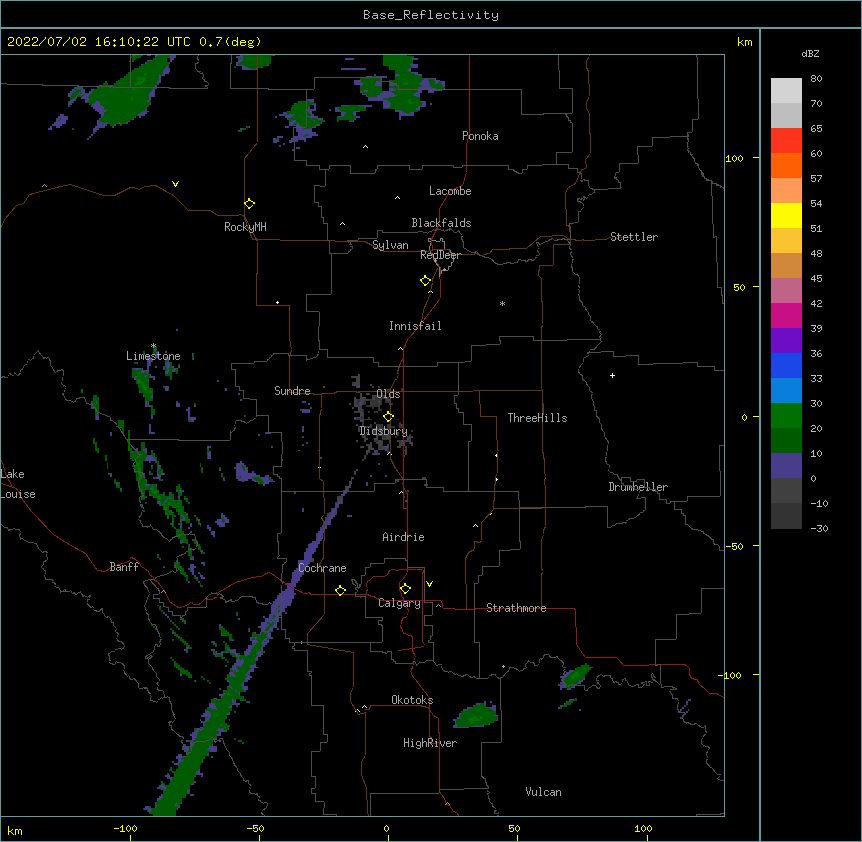The width and height of the screenshot is (862, 842).
Task: Click the Ponoka city label
Action: pos(480,136)
